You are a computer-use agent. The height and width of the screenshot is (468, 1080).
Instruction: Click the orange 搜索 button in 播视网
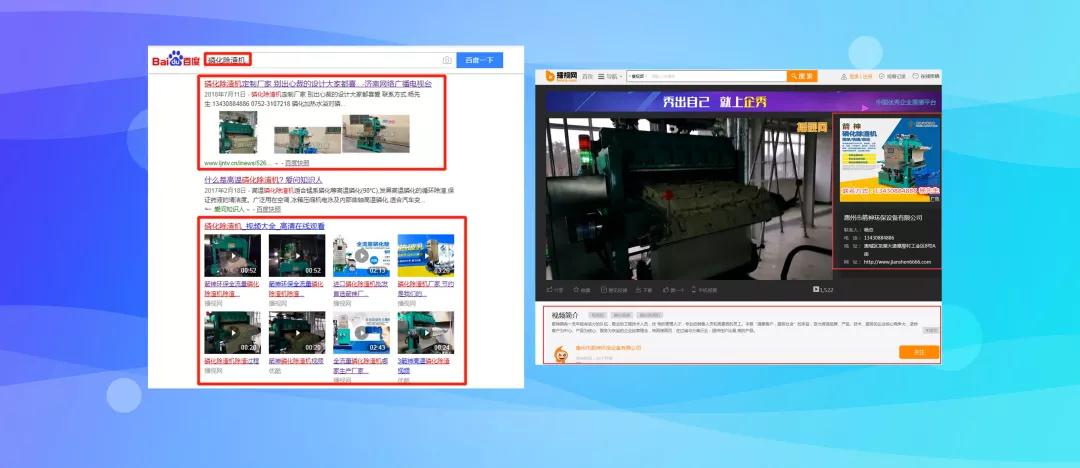pyautogui.click(x=802, y=76)
